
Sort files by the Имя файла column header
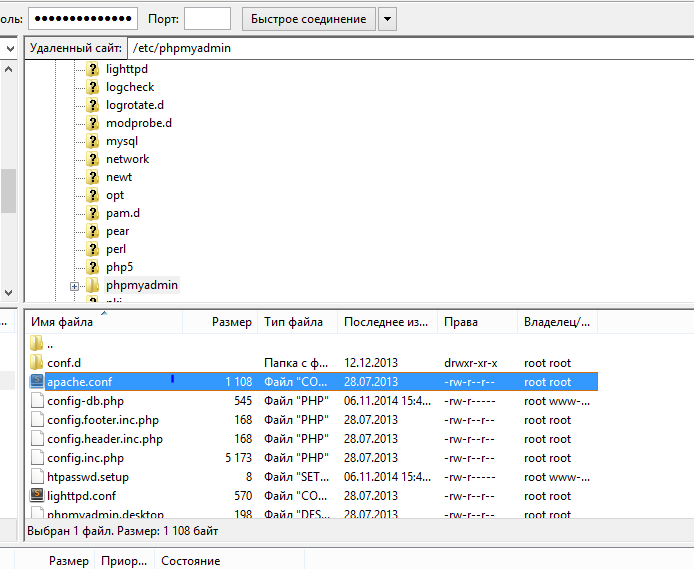click(62, 322)
